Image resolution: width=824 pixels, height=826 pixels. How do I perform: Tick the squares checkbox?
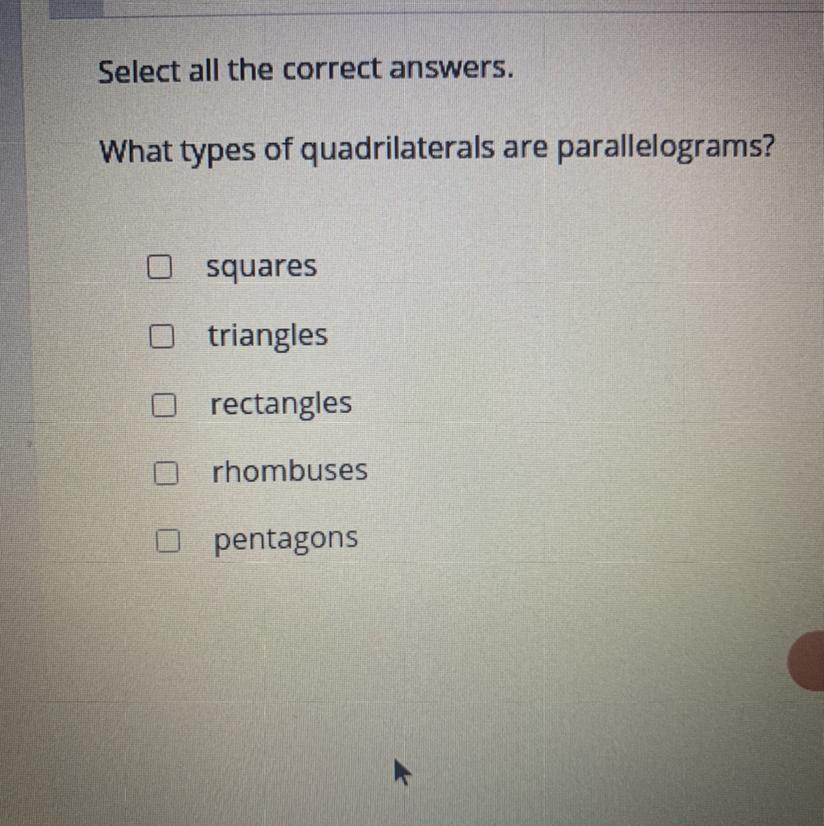coord(159,267)
